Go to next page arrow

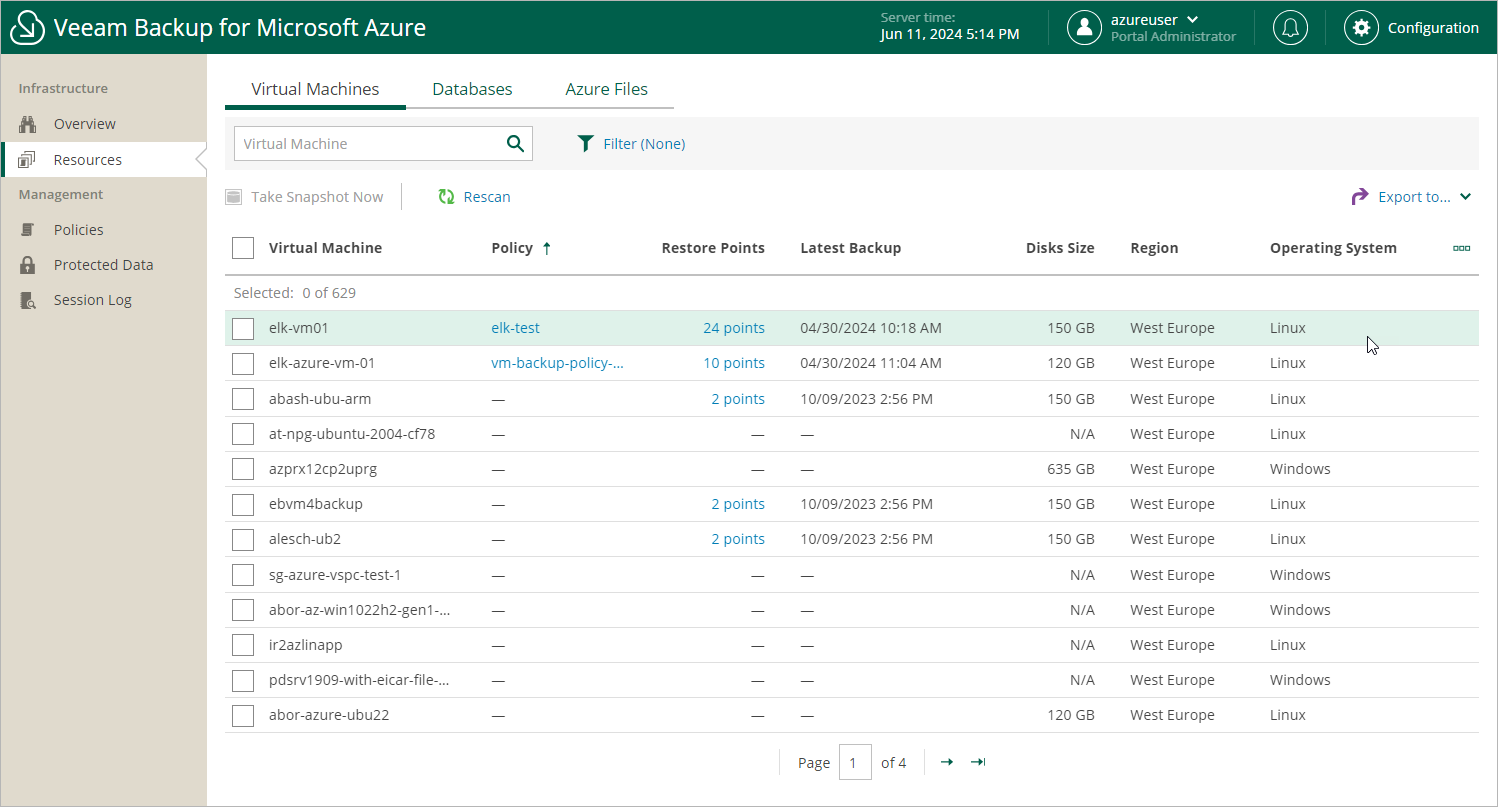tap(946, 762)
